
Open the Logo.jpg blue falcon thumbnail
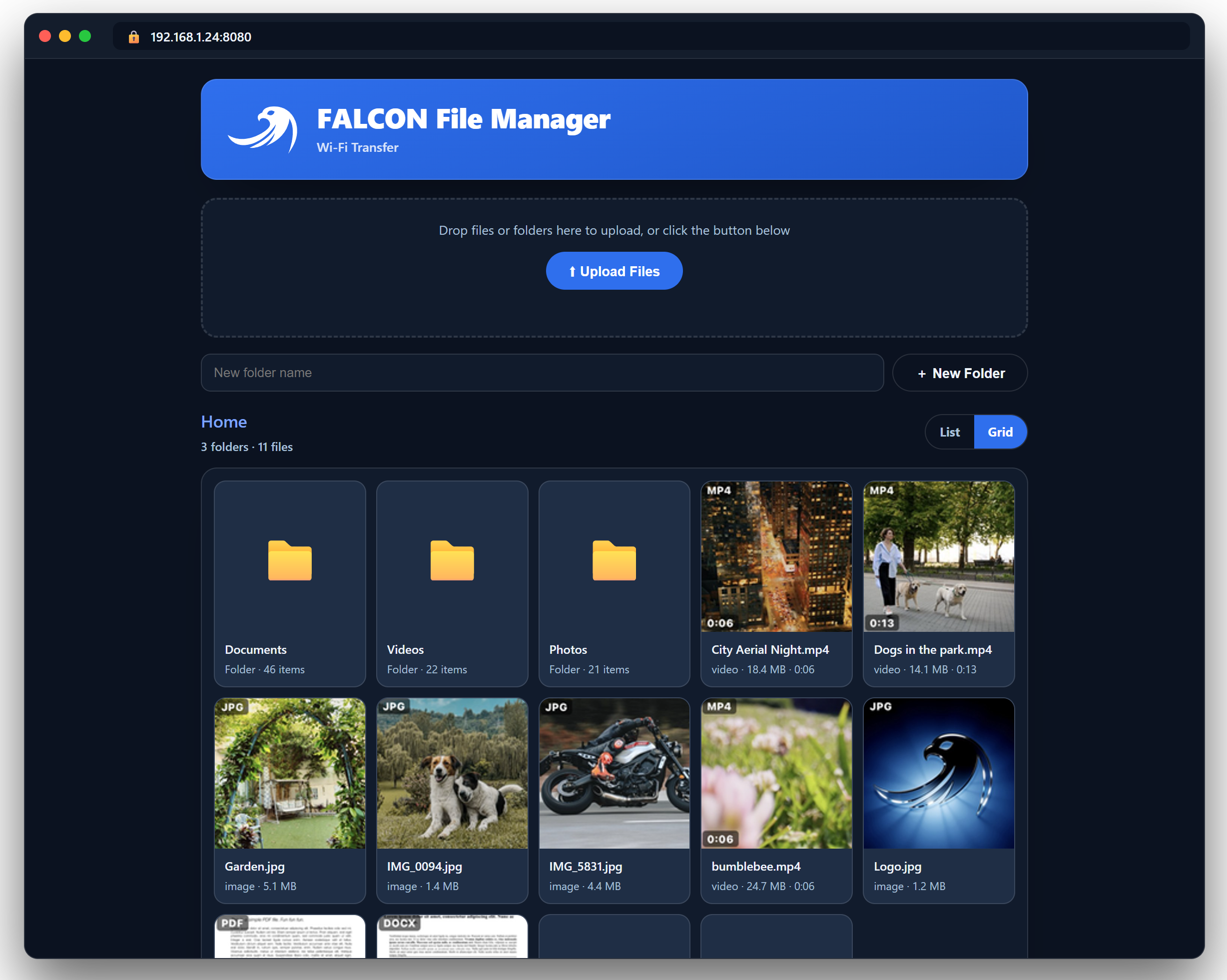point(938,773)
